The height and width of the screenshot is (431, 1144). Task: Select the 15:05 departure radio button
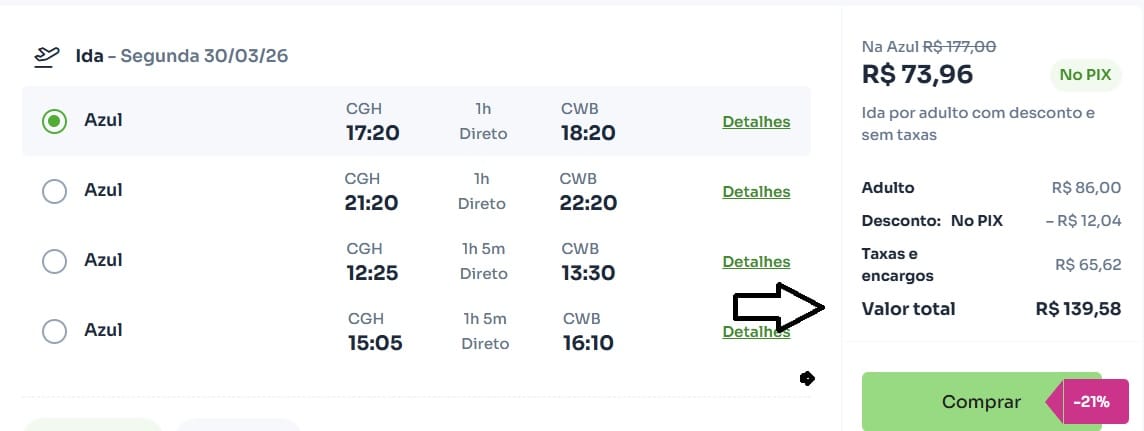click(54, 331)
